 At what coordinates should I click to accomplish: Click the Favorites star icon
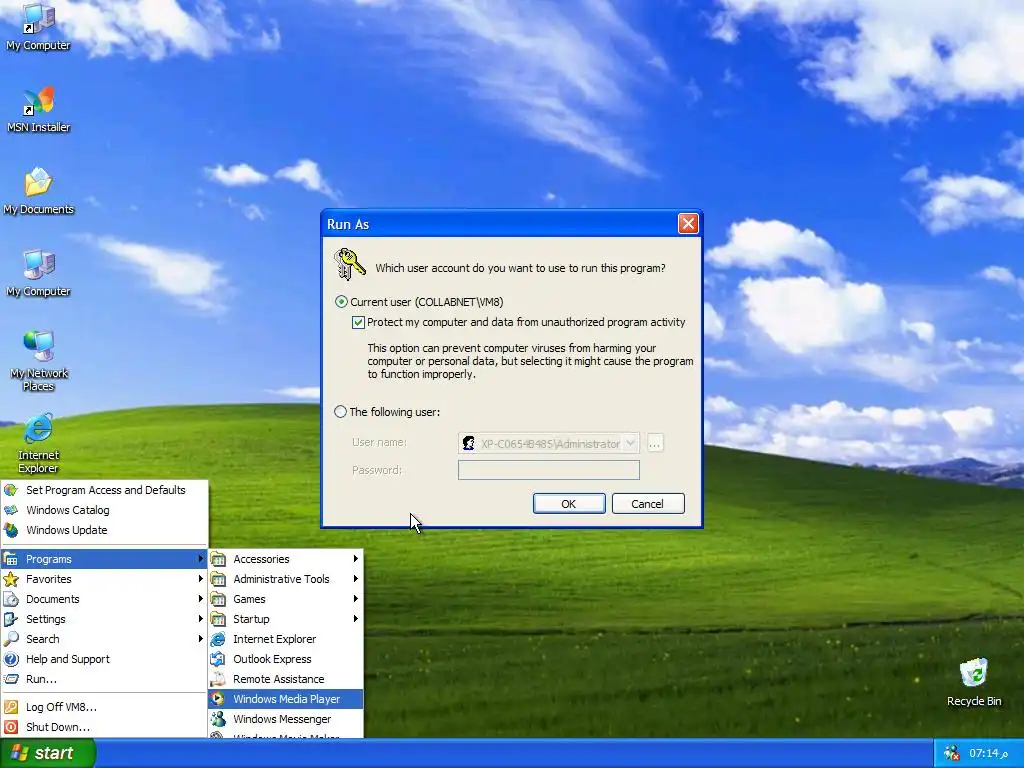point(10,579)
